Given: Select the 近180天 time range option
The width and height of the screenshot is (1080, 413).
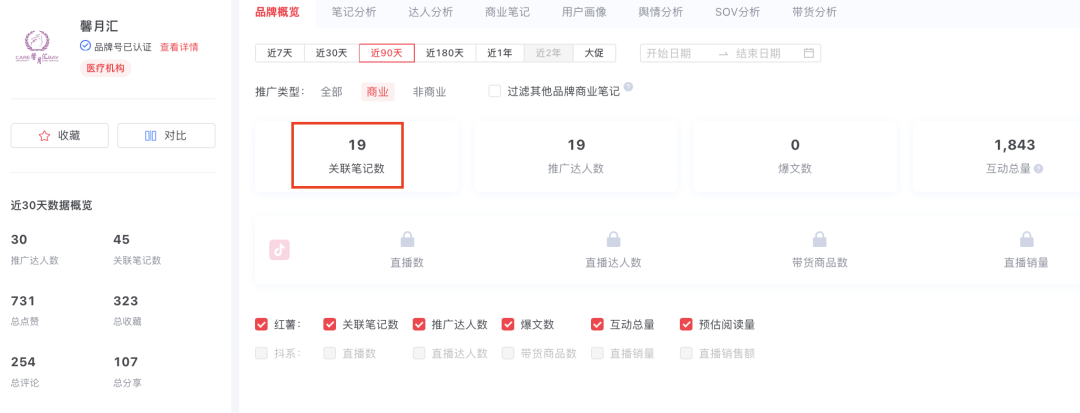Looking at the screenshot, I should point(445,53).
